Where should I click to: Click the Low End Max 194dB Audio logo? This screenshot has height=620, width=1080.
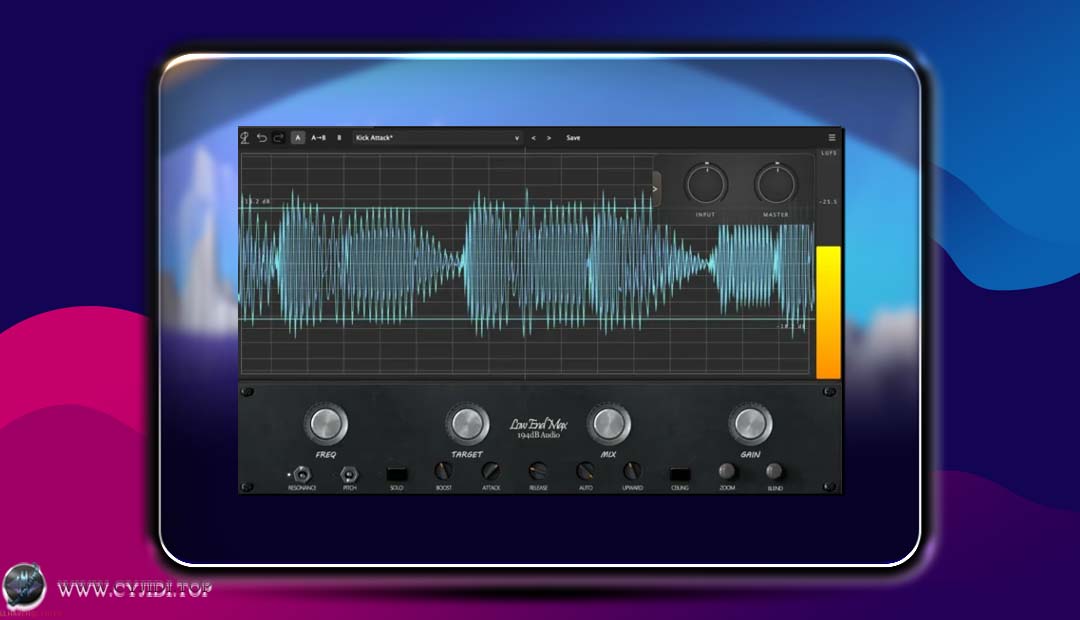[539, 428]
